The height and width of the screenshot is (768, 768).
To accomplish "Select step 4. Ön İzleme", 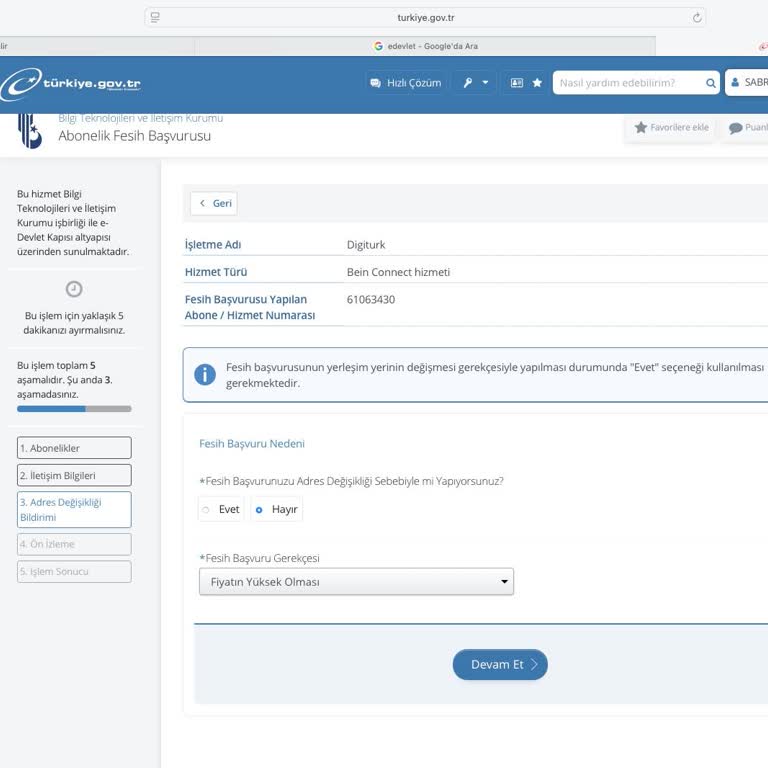I will click(x=74, y=544).
